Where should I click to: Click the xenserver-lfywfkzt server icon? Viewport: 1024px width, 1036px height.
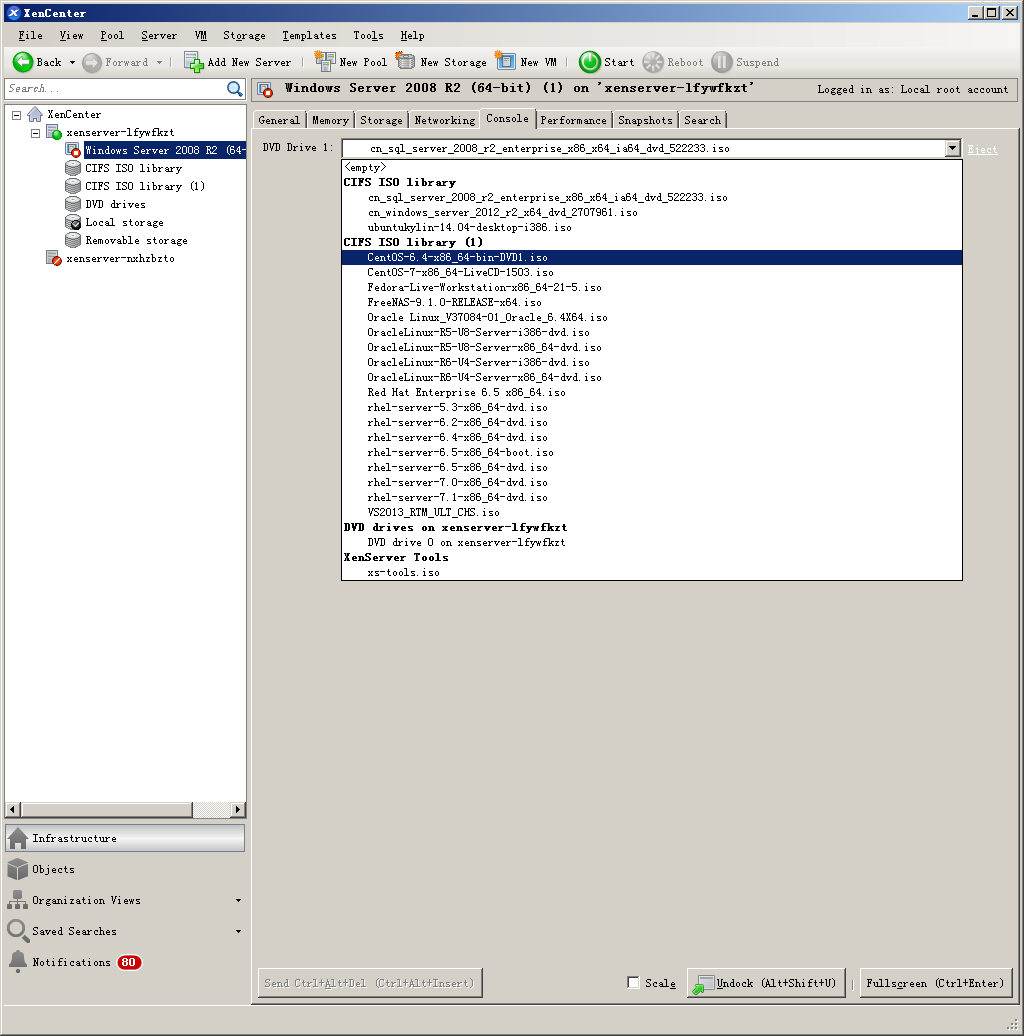coord(54,132)
